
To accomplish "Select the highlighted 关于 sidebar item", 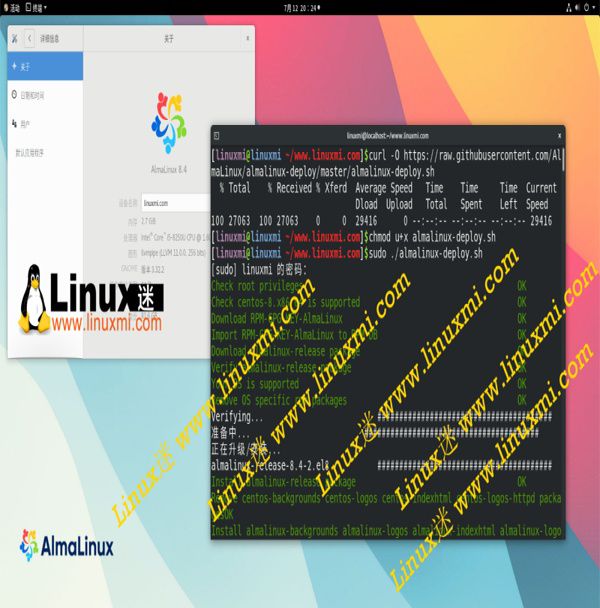I will [45, 66].
